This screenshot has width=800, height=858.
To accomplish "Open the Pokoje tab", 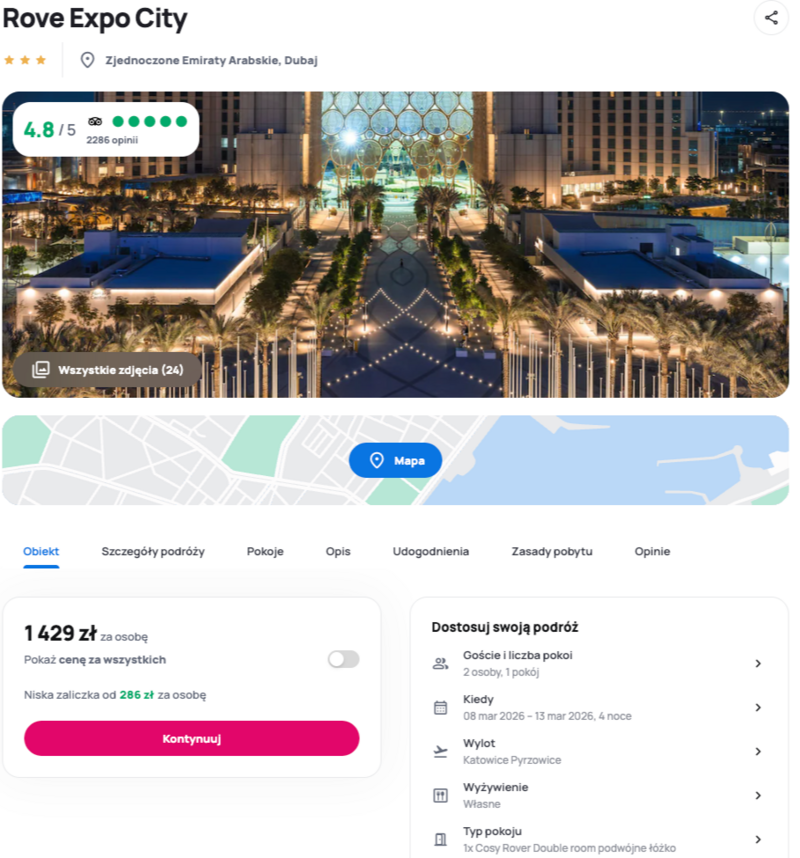I will coord(265,551).
